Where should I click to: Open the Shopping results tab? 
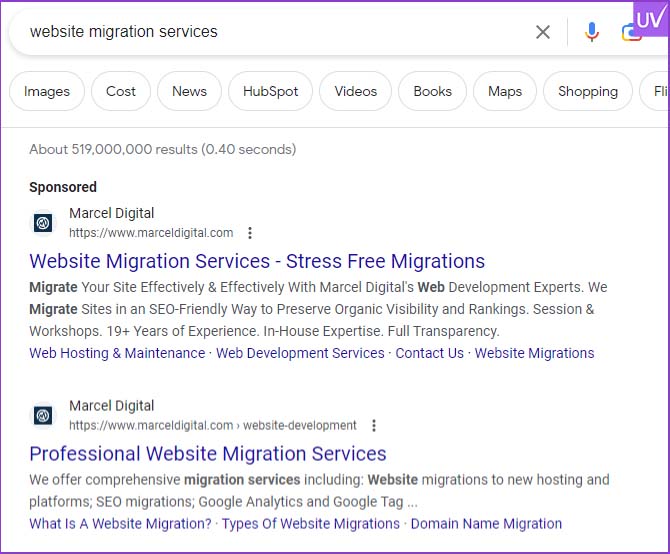pyautogui.click(x=587, y=91)
